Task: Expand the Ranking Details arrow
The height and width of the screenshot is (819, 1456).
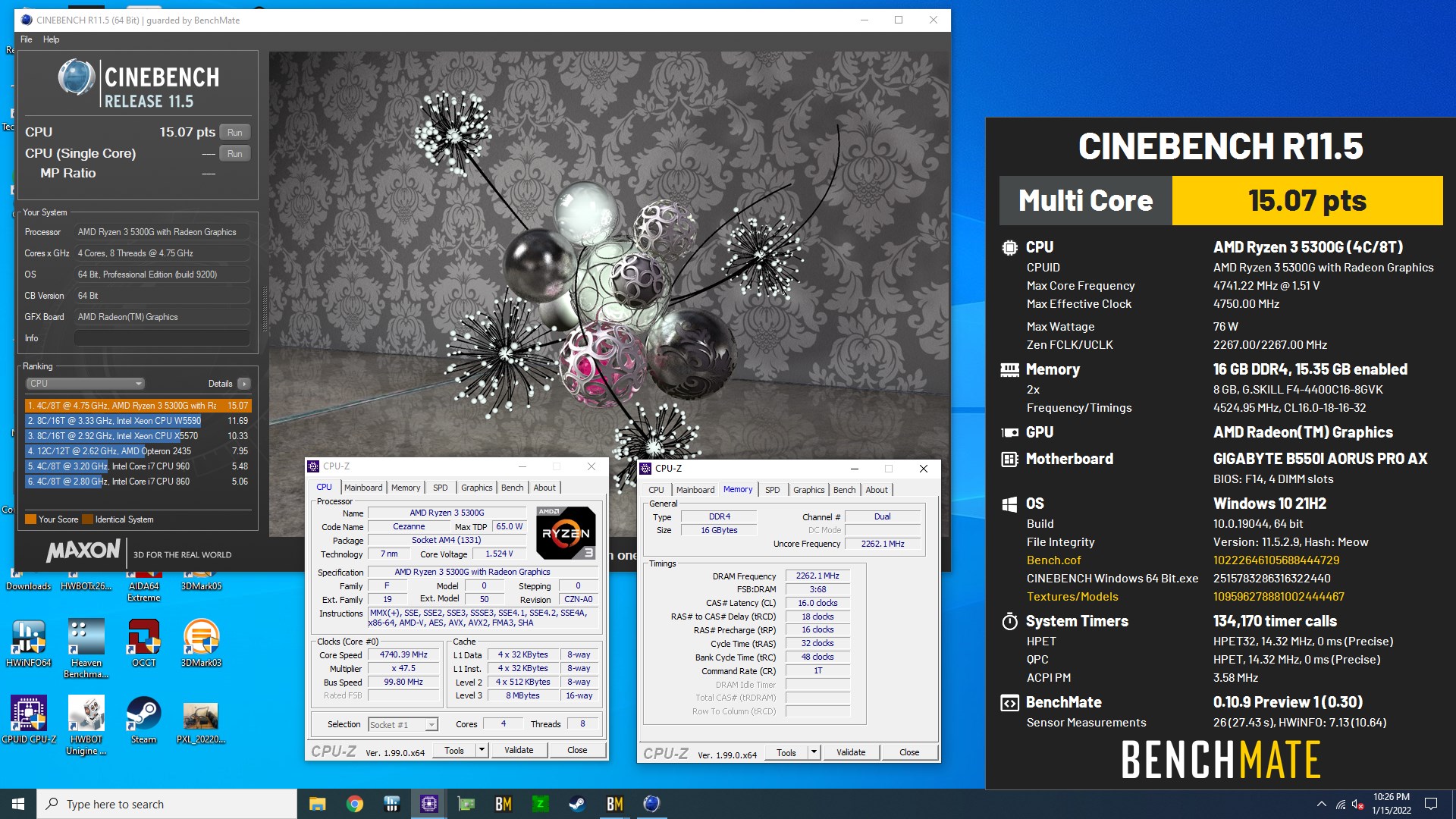Action: (x=243, y=384)
